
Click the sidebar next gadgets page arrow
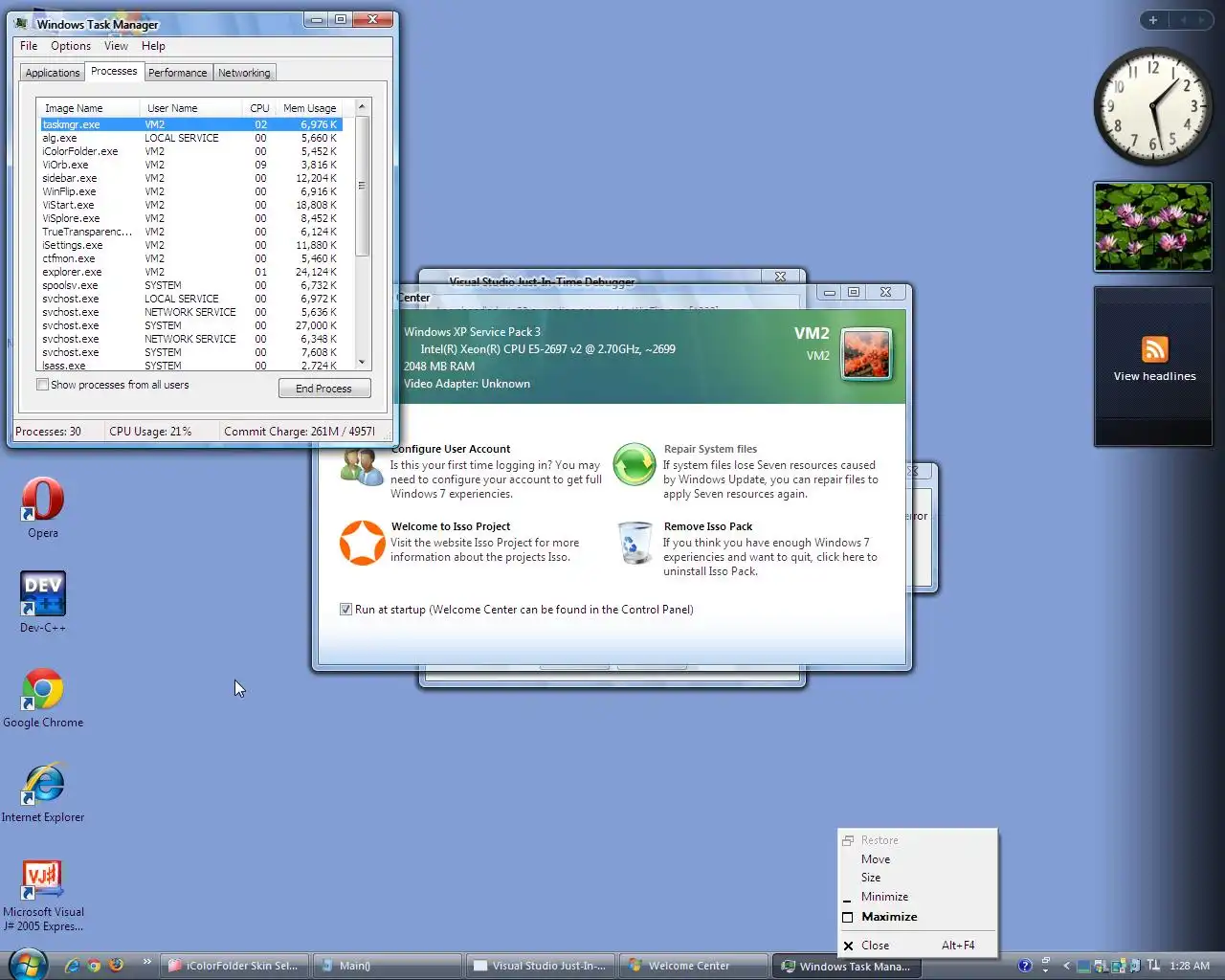point(1201,20)
